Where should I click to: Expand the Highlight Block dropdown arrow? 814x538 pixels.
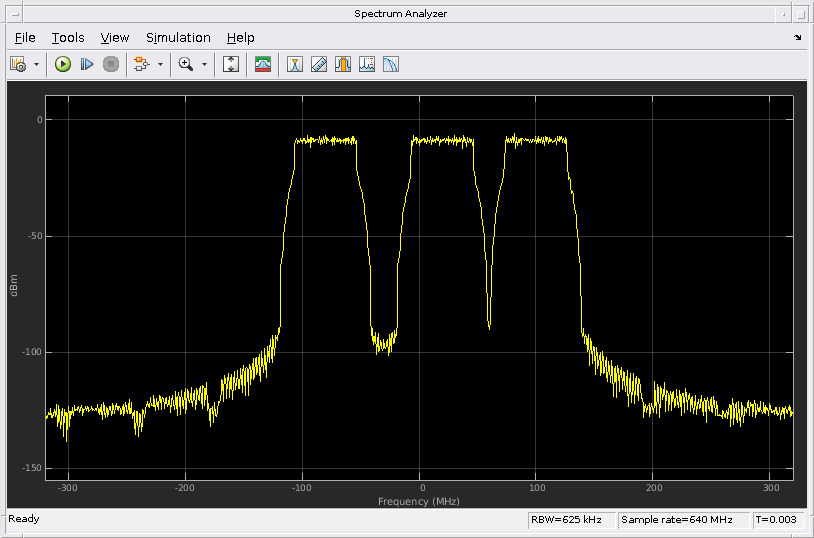tap(160, 64)
